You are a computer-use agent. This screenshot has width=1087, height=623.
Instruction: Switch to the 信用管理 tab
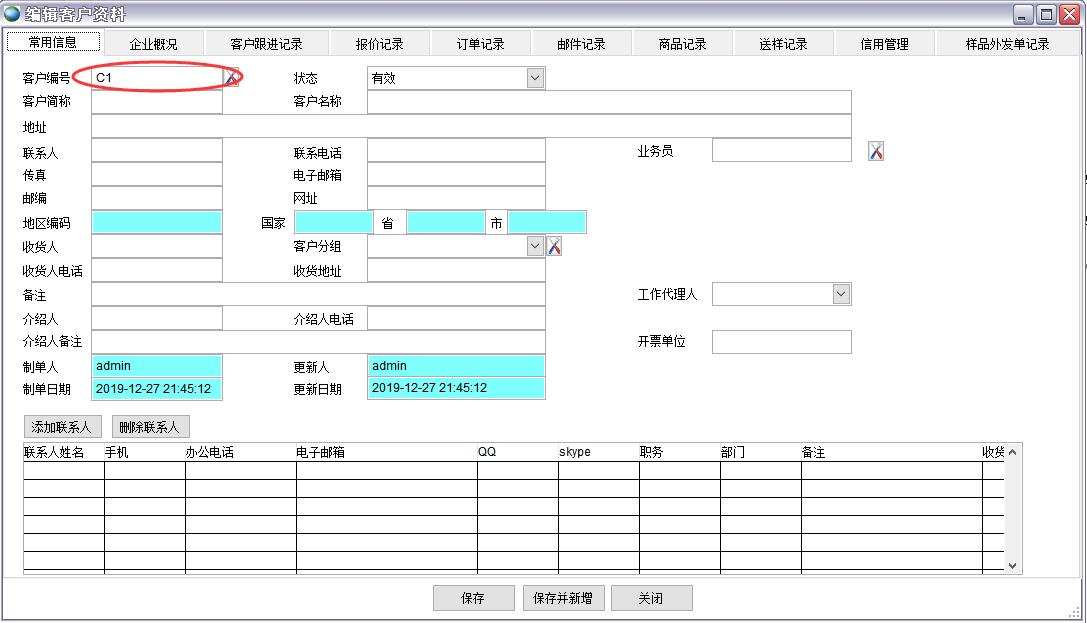pos(885,44)
